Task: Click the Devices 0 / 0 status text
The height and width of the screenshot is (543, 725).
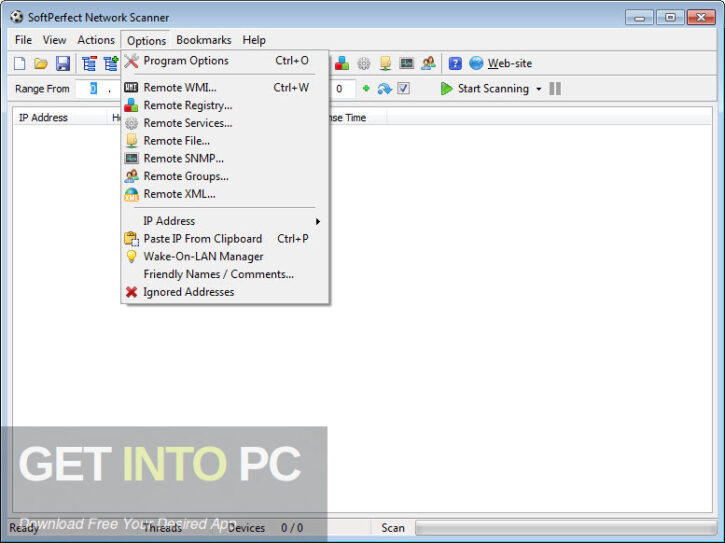Action: tap(265, 528)
